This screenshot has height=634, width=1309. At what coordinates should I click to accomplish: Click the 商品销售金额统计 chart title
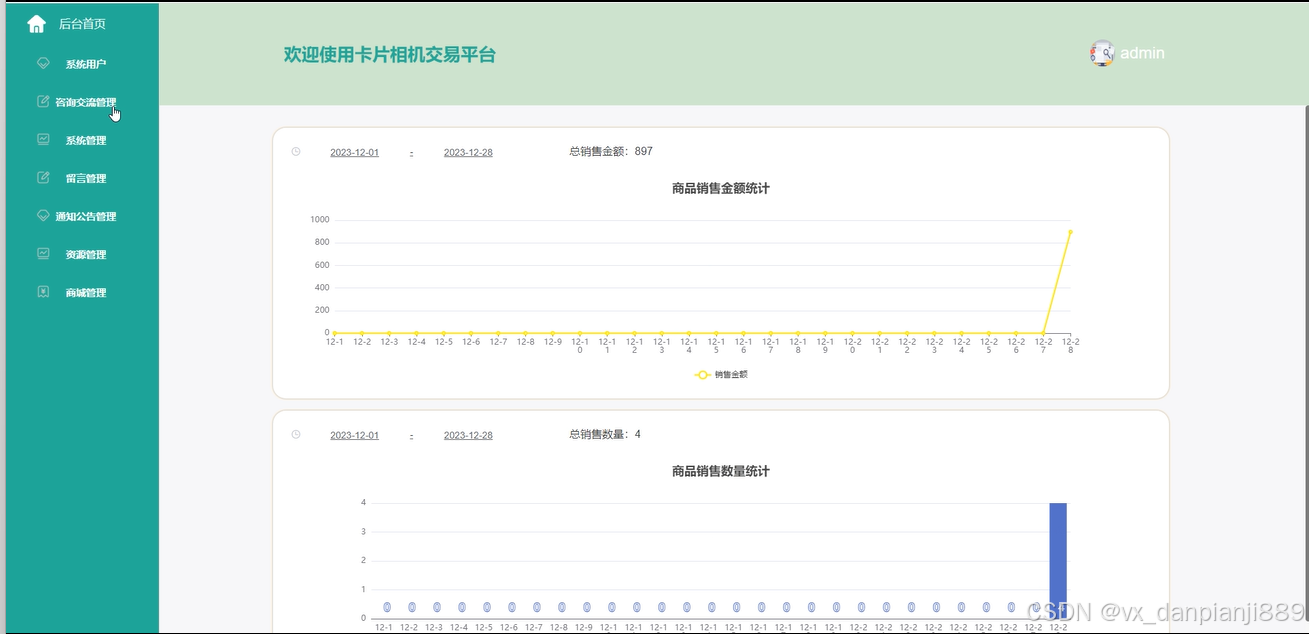coord(721,188)
